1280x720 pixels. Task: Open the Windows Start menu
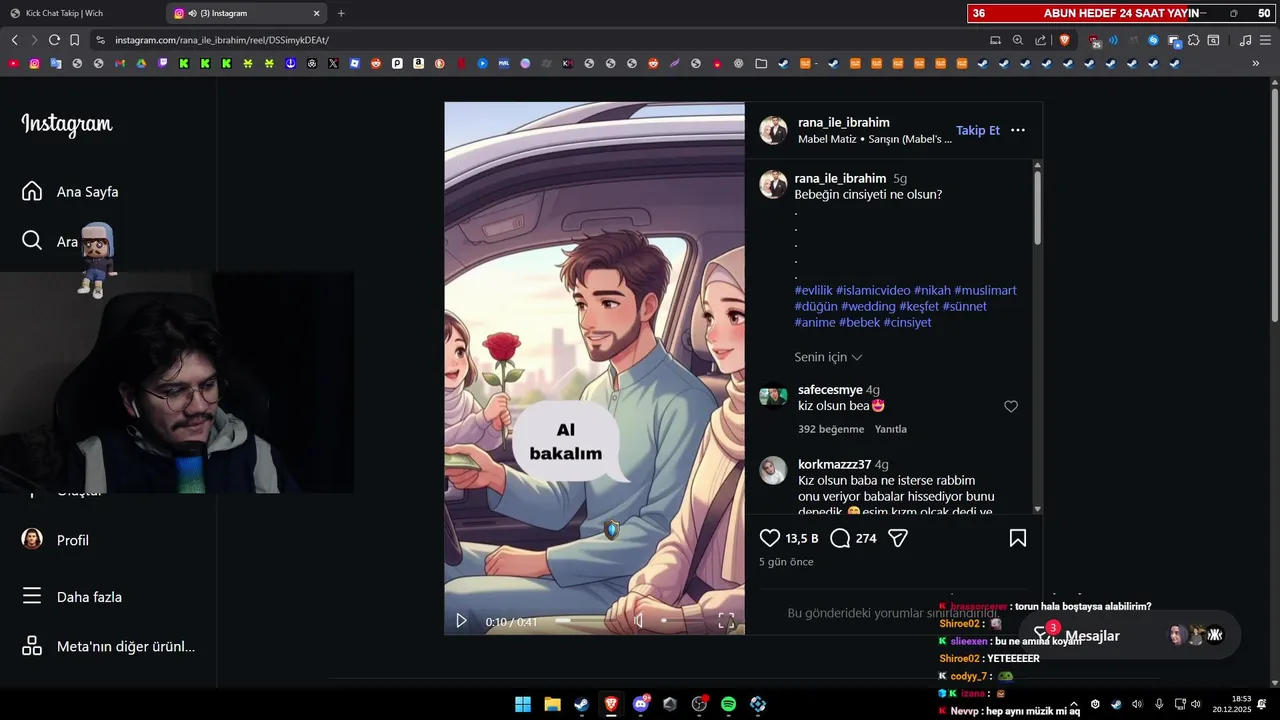point(523,704)
